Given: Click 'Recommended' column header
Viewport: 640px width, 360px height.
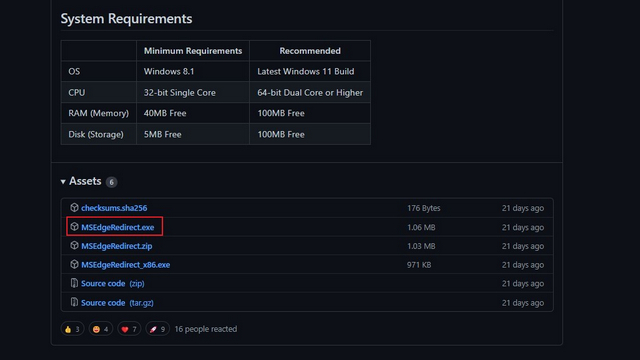Looking at the screenshot, I should pyautogui.click(x=310, y=51).
